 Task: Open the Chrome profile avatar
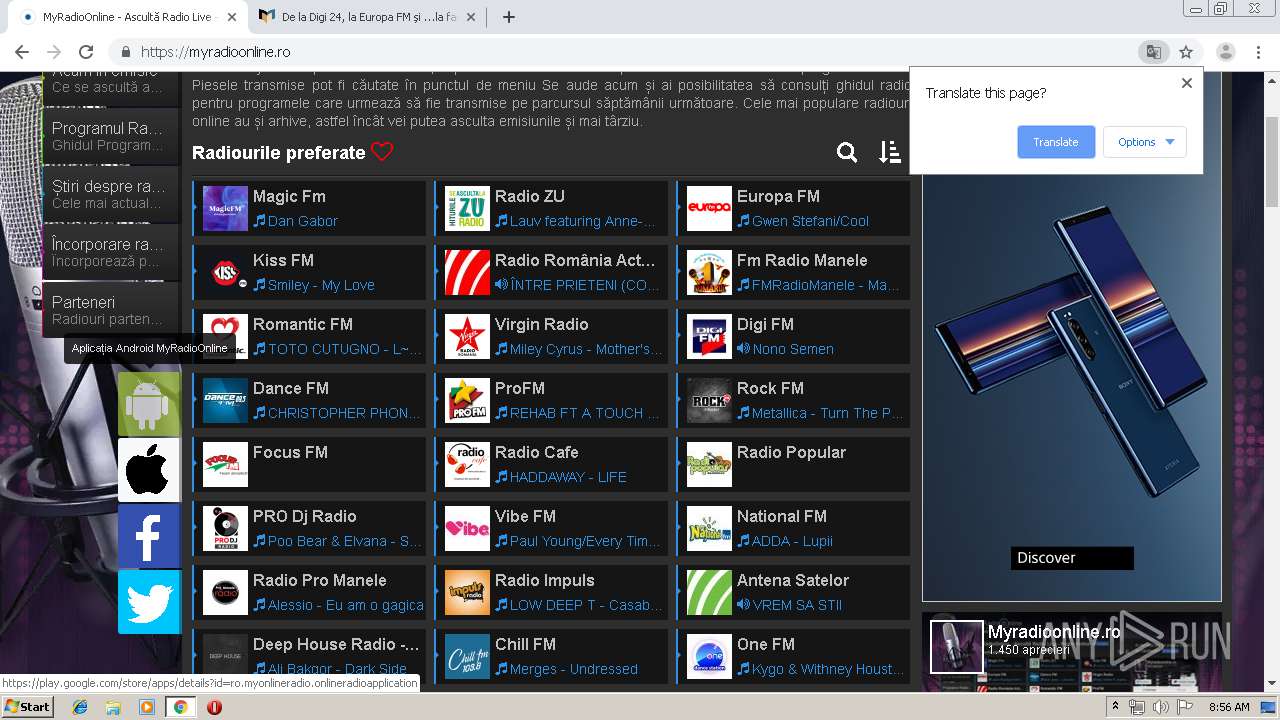pyautogui.click(x=1225, y=52)
